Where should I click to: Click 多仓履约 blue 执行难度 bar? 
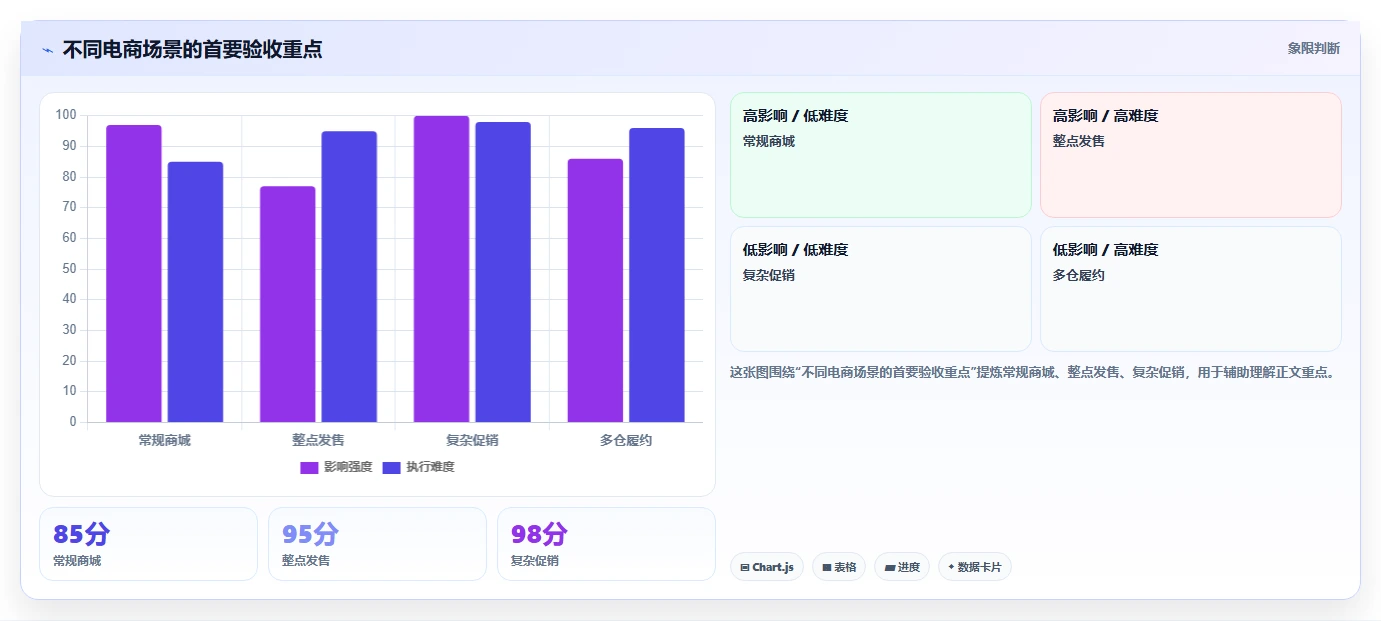[x=657, y=275]
